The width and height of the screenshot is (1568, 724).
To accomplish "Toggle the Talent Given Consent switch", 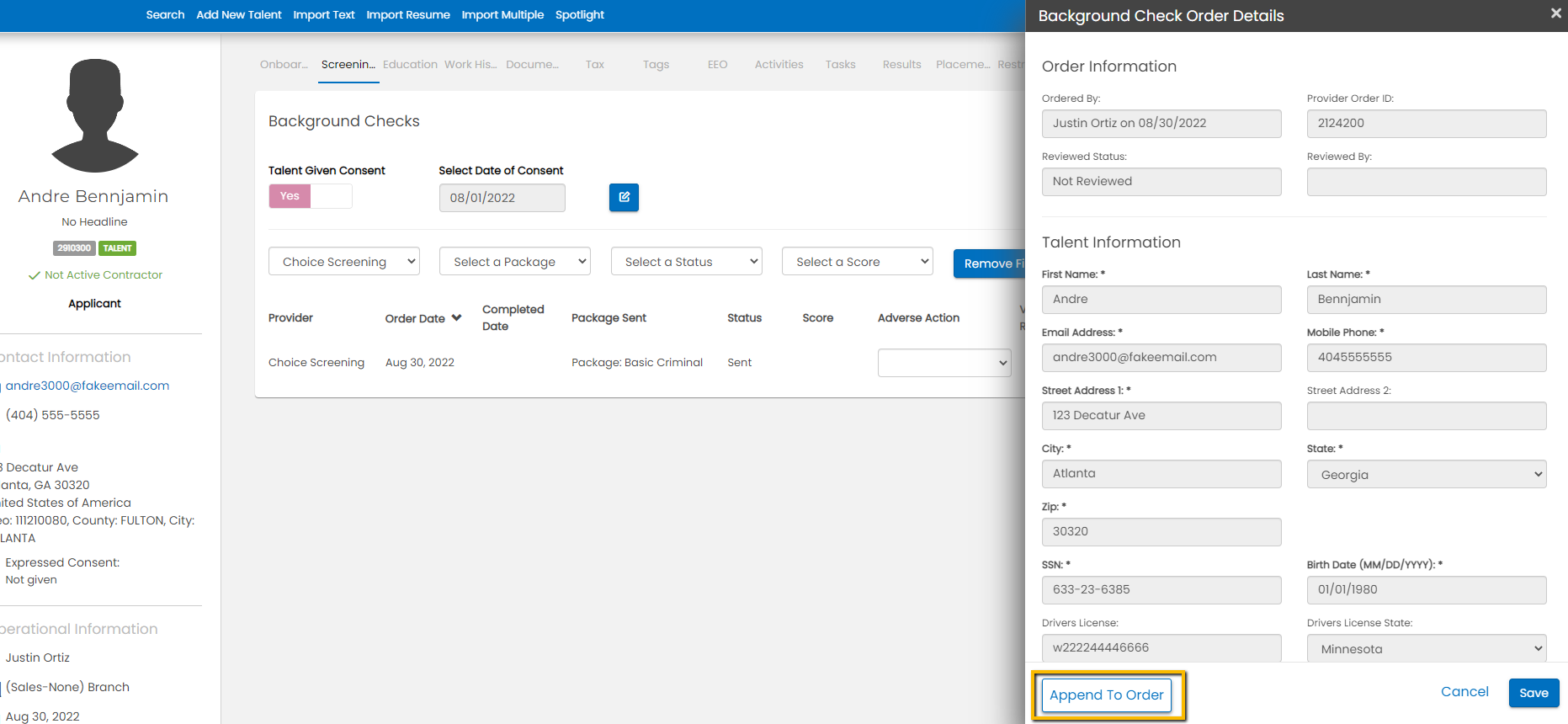I will pyautogui.click(x=311, y=196).
